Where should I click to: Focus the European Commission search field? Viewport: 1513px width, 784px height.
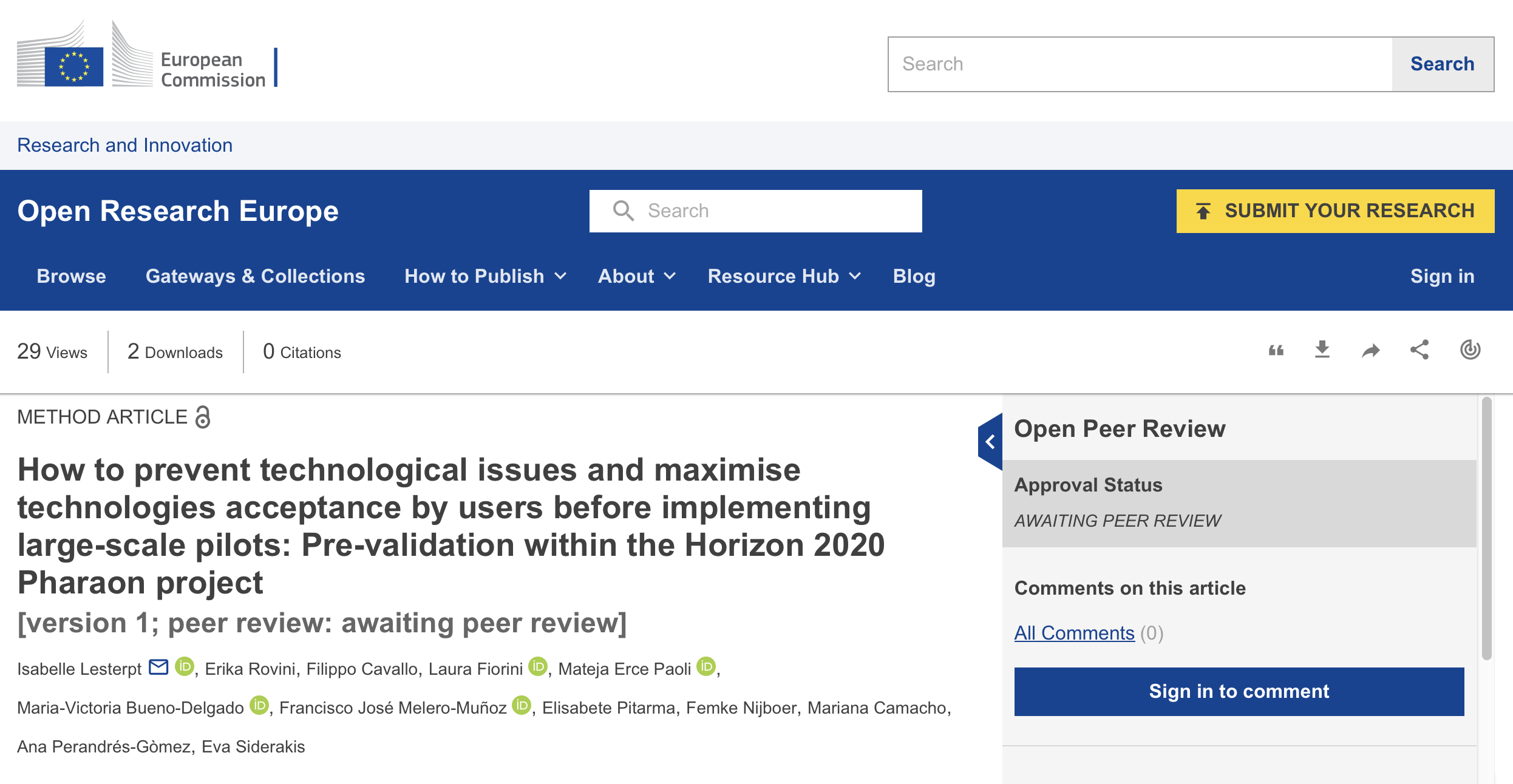[1140, 64]
